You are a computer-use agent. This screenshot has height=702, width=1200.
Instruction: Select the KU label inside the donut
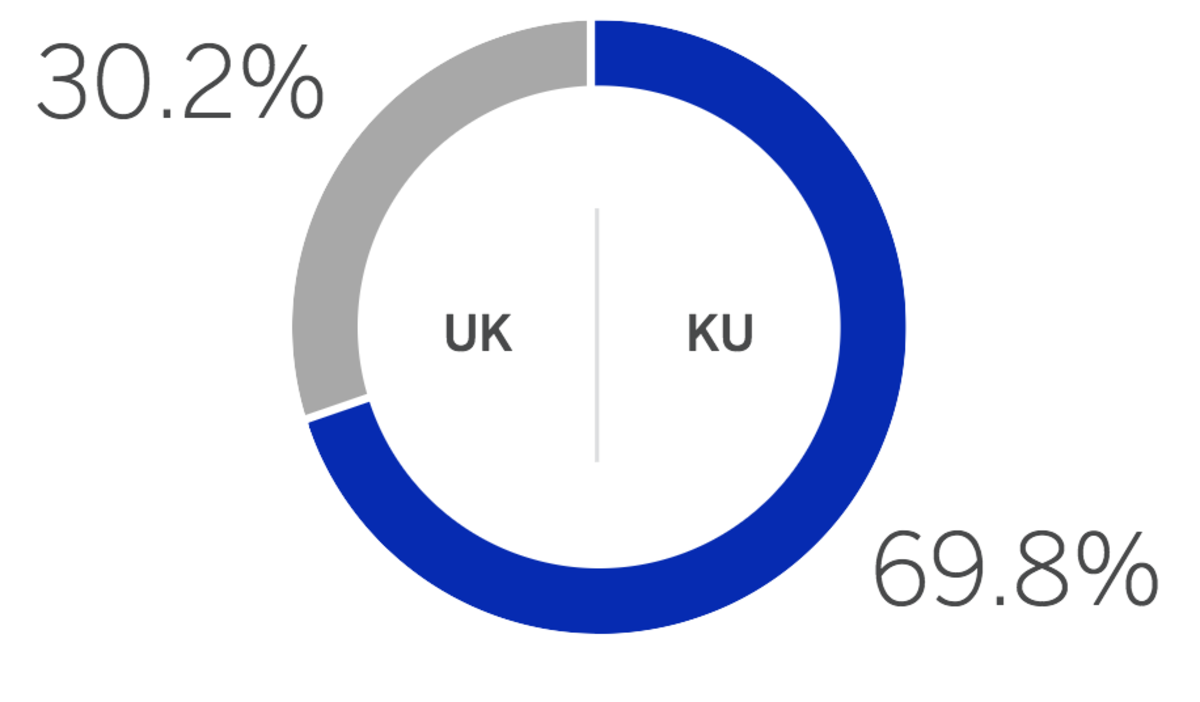pos(720,334)
